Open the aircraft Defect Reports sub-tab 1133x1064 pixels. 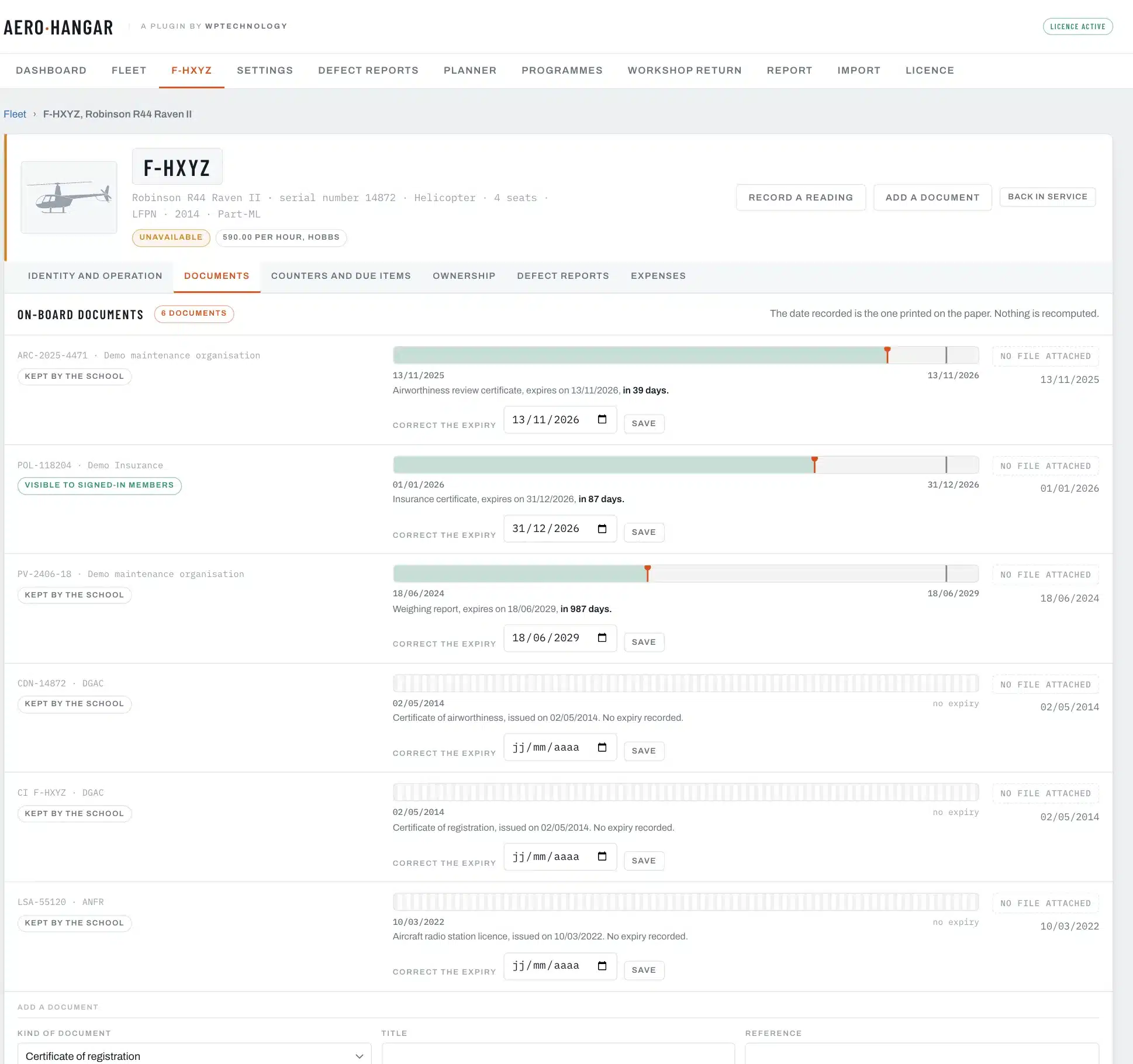563,276
